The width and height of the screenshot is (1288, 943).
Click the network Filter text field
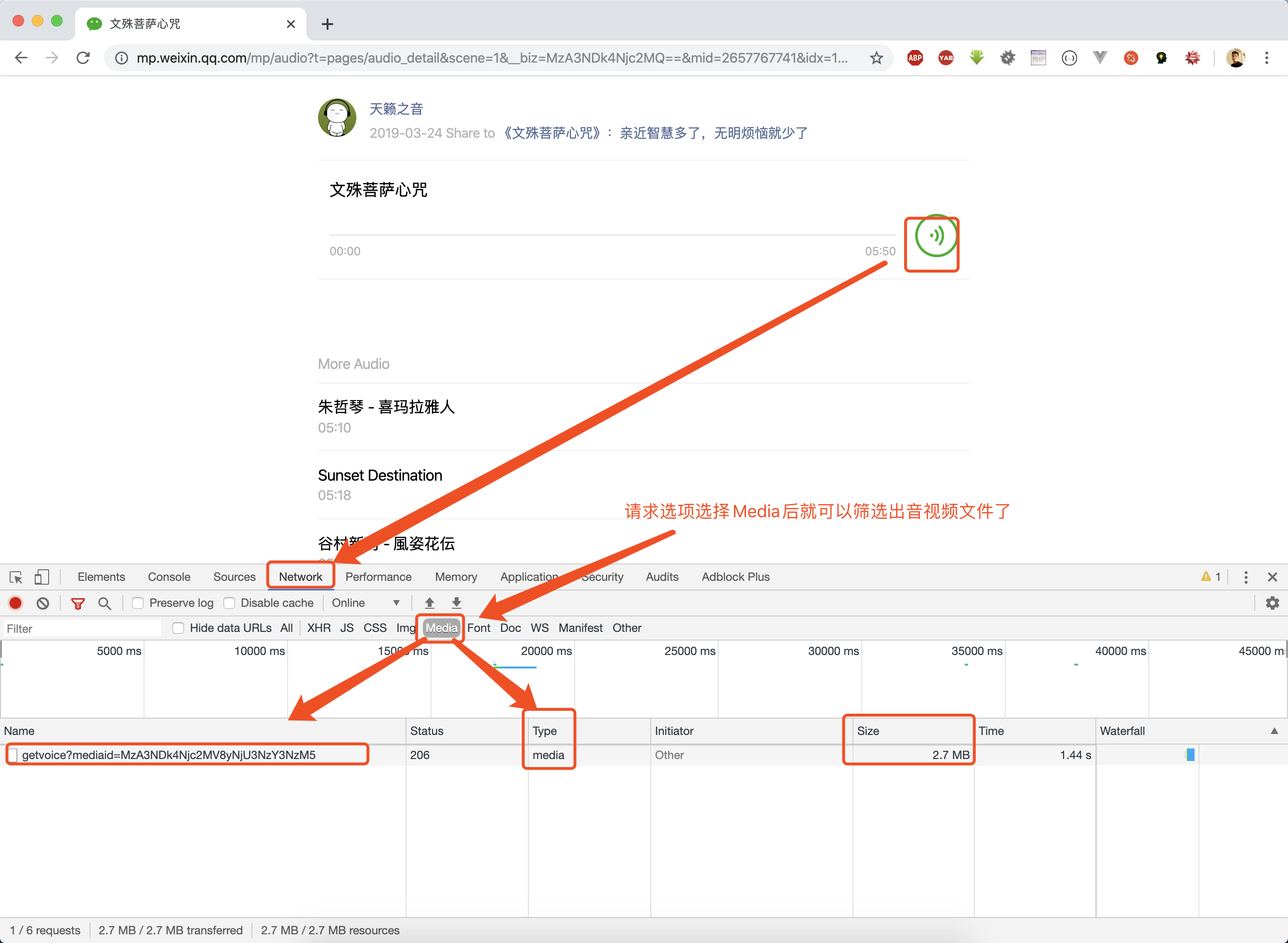[x=82, y=629]
